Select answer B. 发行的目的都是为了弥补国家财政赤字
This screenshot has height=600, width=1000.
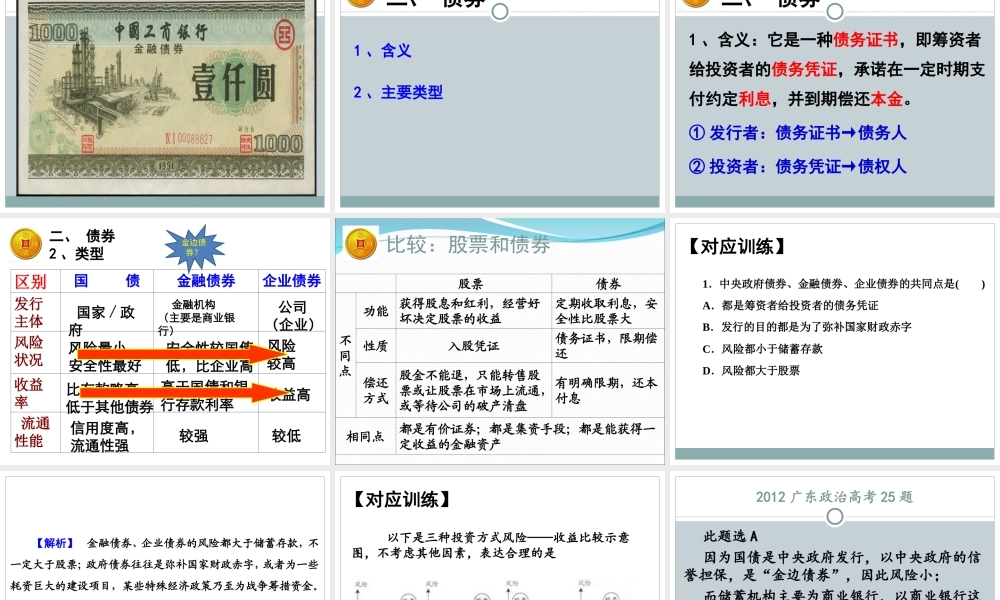(x=807, y=327)
